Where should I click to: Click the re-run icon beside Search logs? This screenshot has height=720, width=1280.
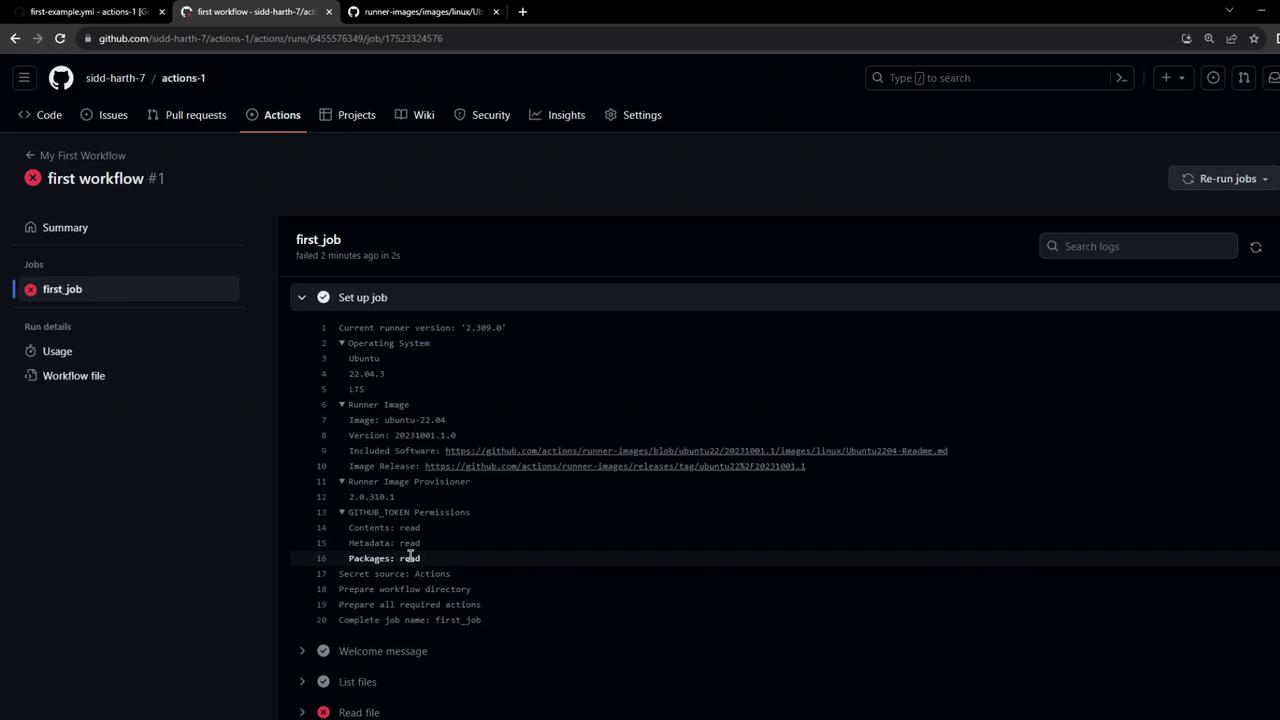(x=1256, y=247)
